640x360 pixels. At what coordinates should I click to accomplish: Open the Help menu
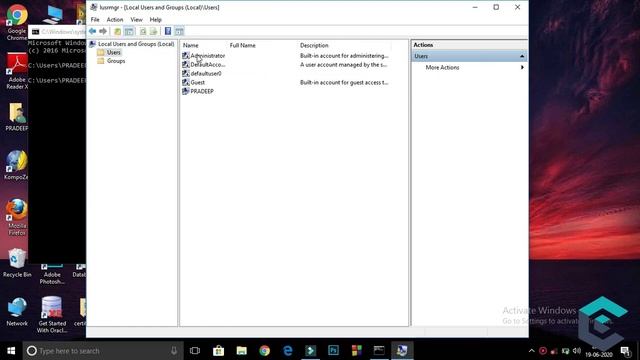pyautogui.click(x=156, y=20)
